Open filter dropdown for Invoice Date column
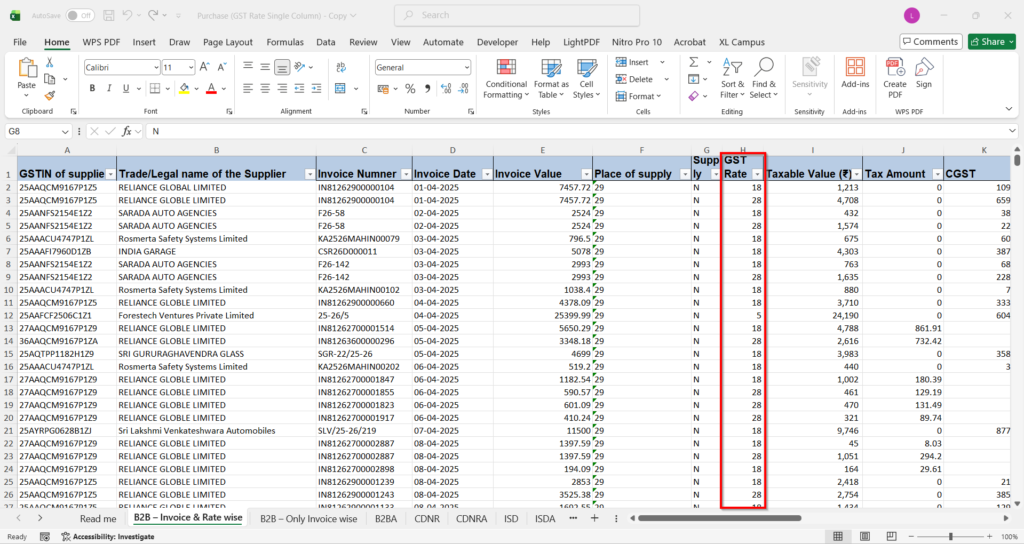Image resolution: width=1024 pixels, height=544 pixels. [x=487, y=174]
